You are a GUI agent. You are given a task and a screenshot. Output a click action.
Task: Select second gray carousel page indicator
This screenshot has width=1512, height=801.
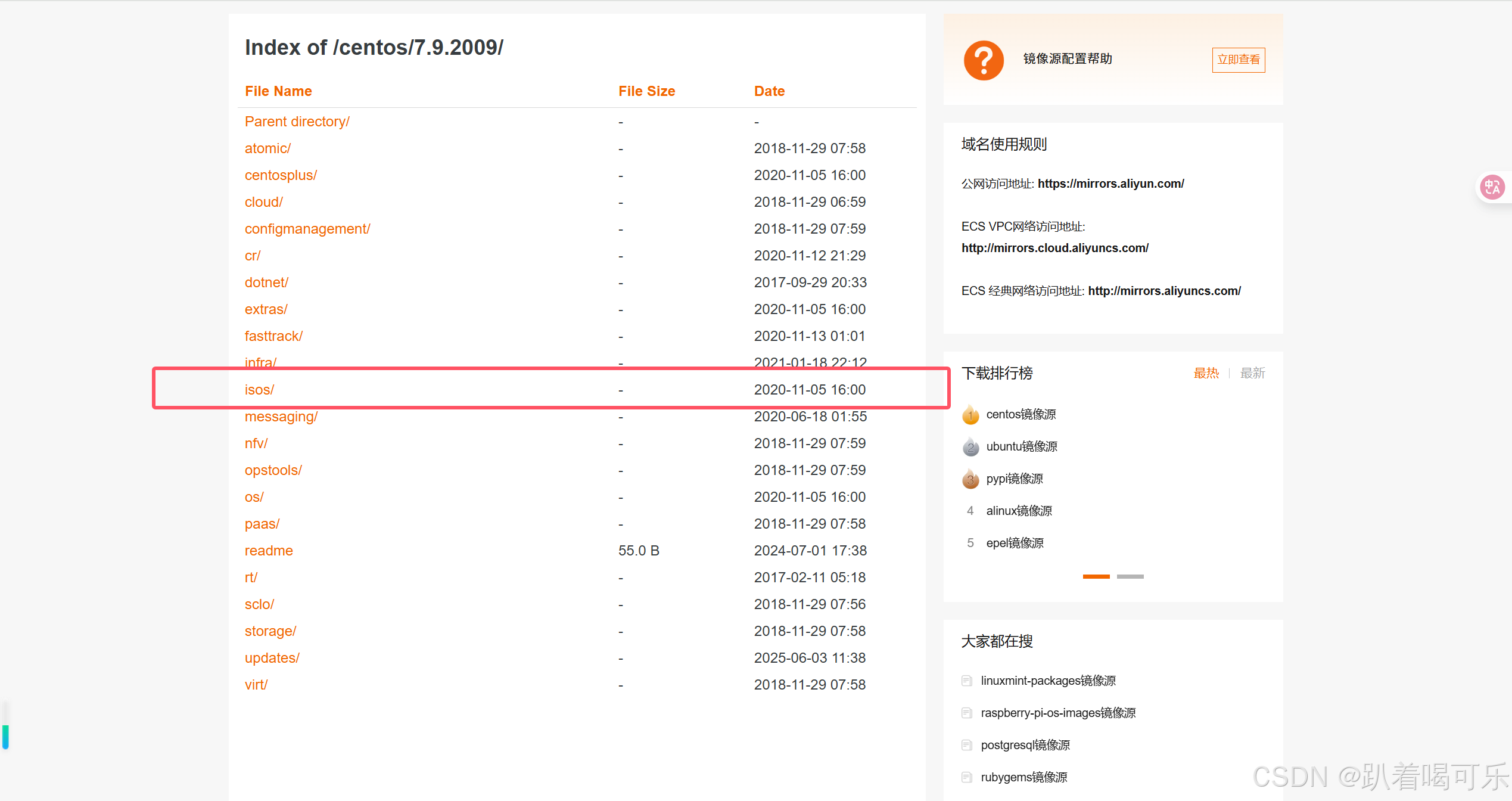(x=1130, y=576)
